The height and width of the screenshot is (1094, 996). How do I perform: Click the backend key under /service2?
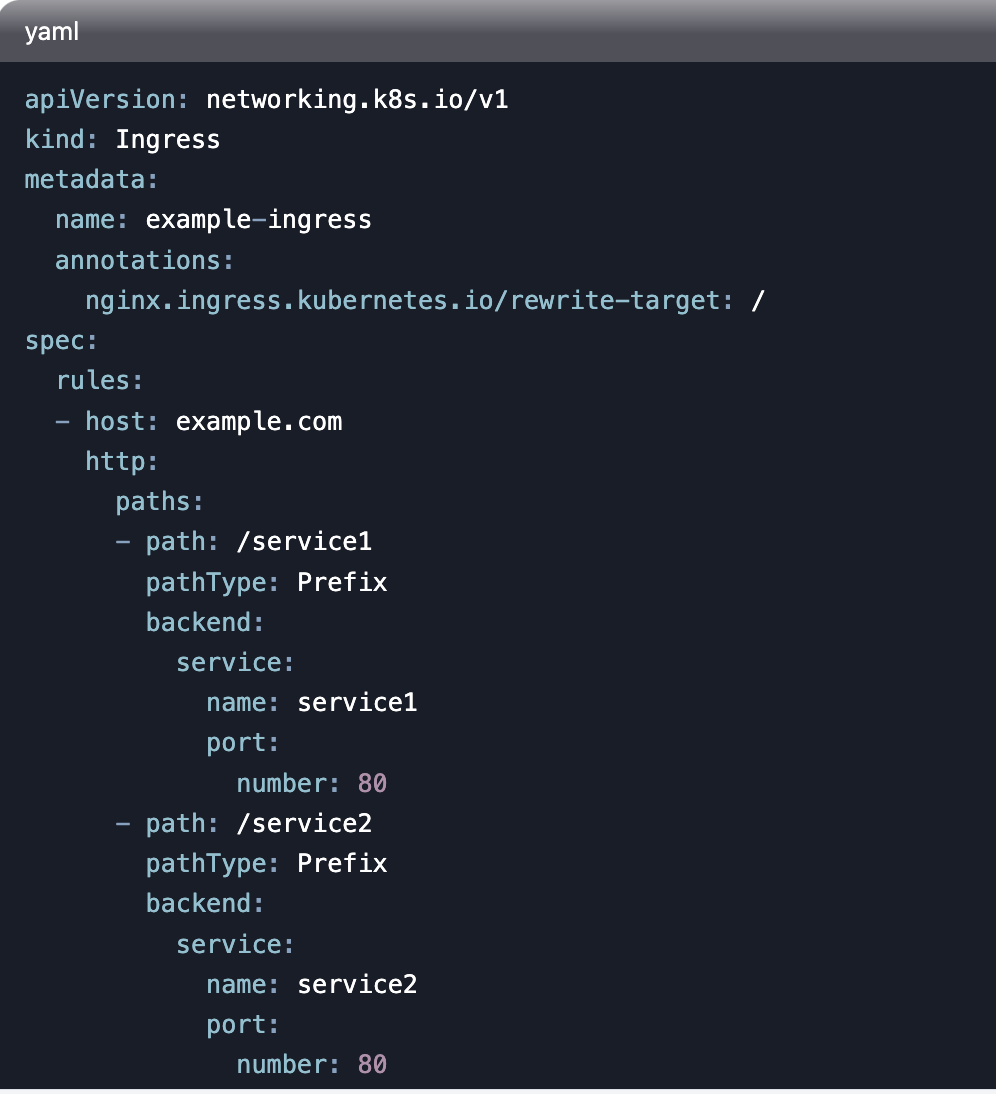205,903
